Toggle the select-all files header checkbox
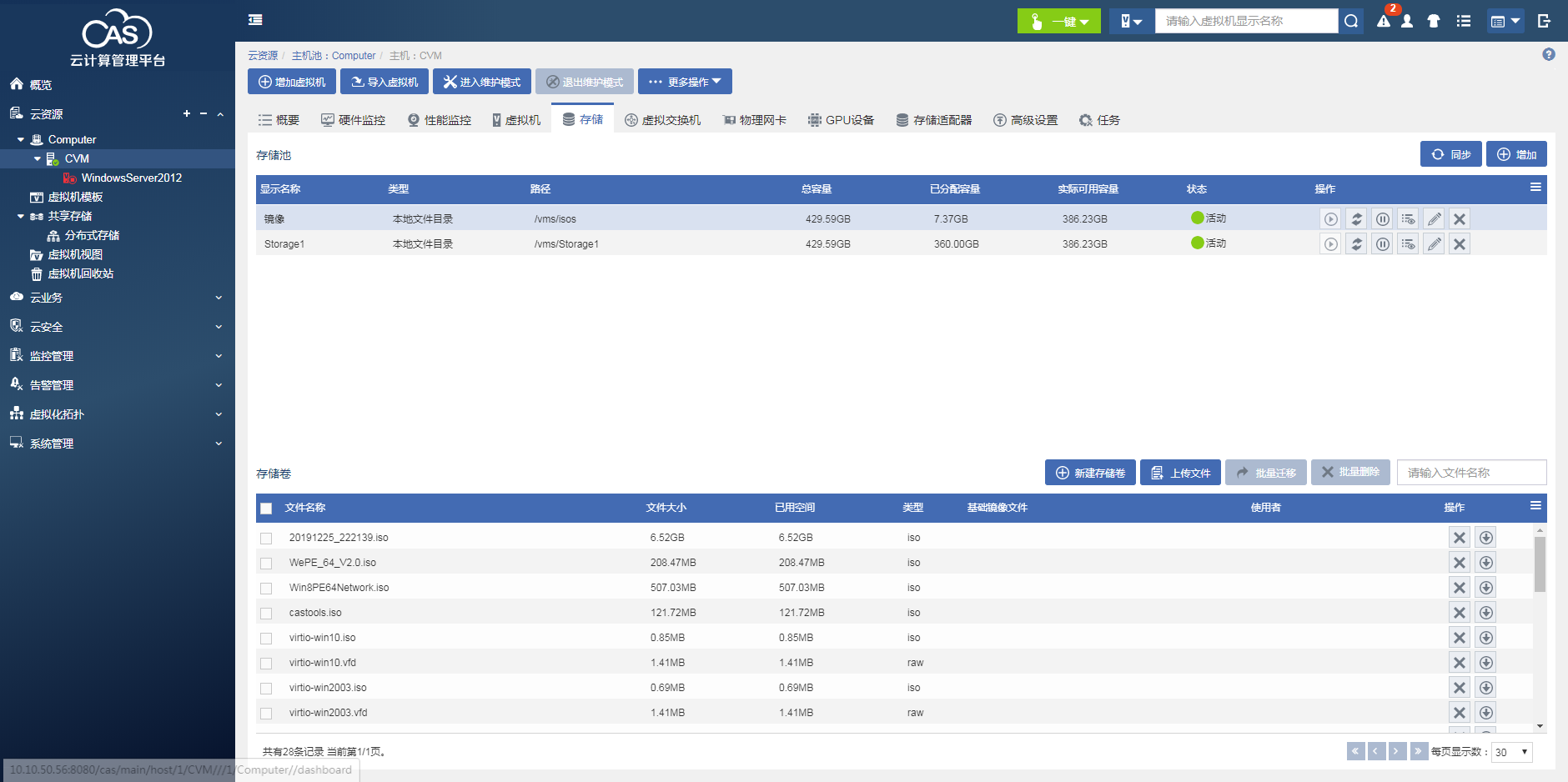Image resolution: width=1568 pixels, height=782 pixels. (266, 509)
